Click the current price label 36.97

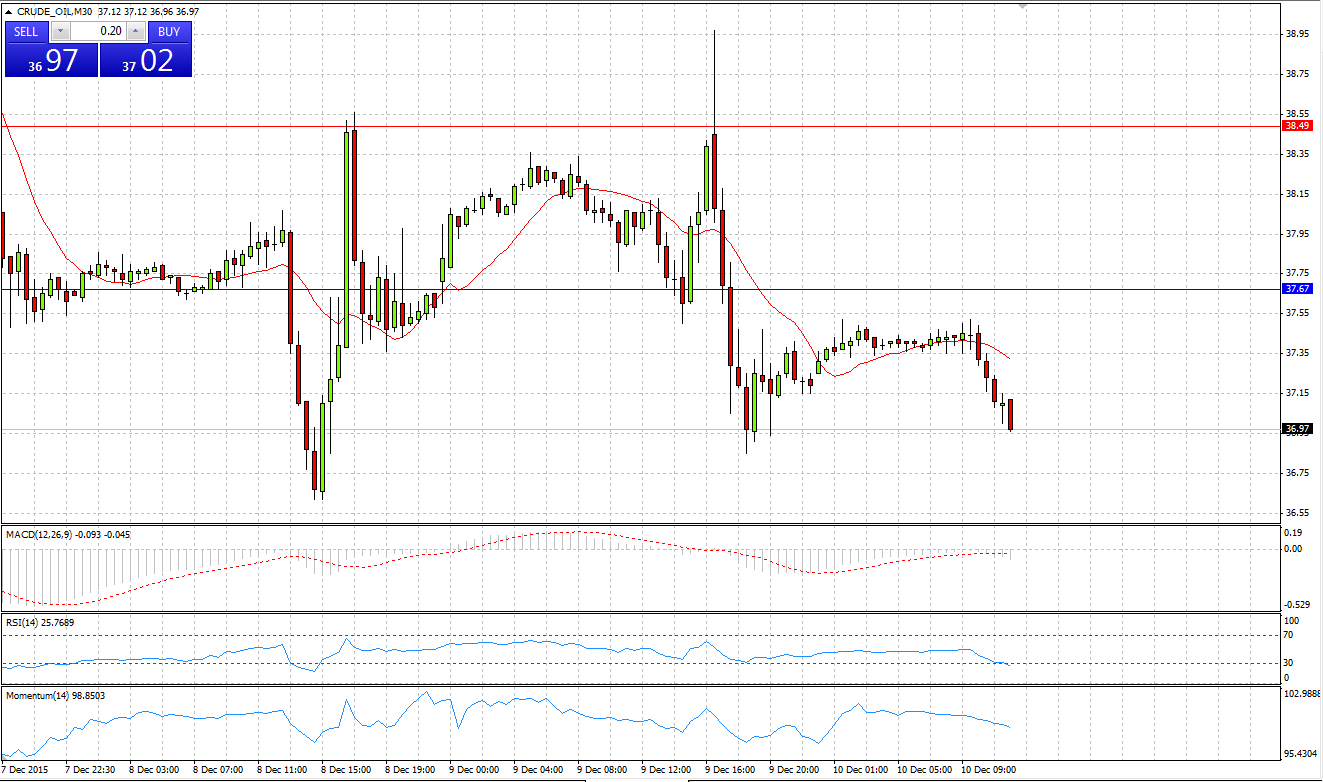(x=1297, y=428)
